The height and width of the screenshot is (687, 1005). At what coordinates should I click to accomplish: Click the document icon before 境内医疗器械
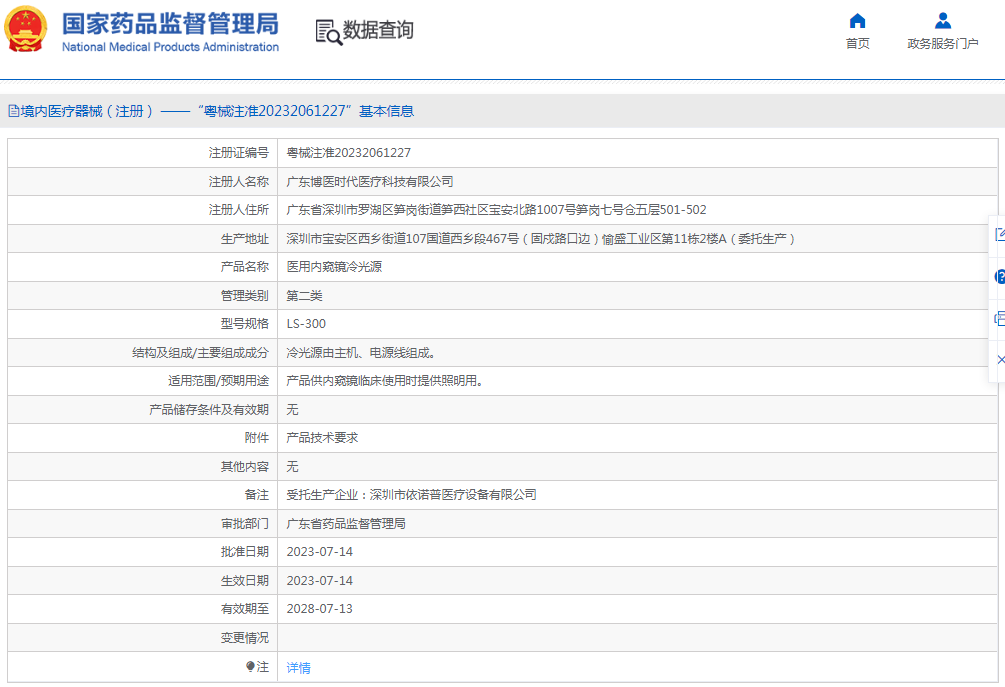pos(13,111)
